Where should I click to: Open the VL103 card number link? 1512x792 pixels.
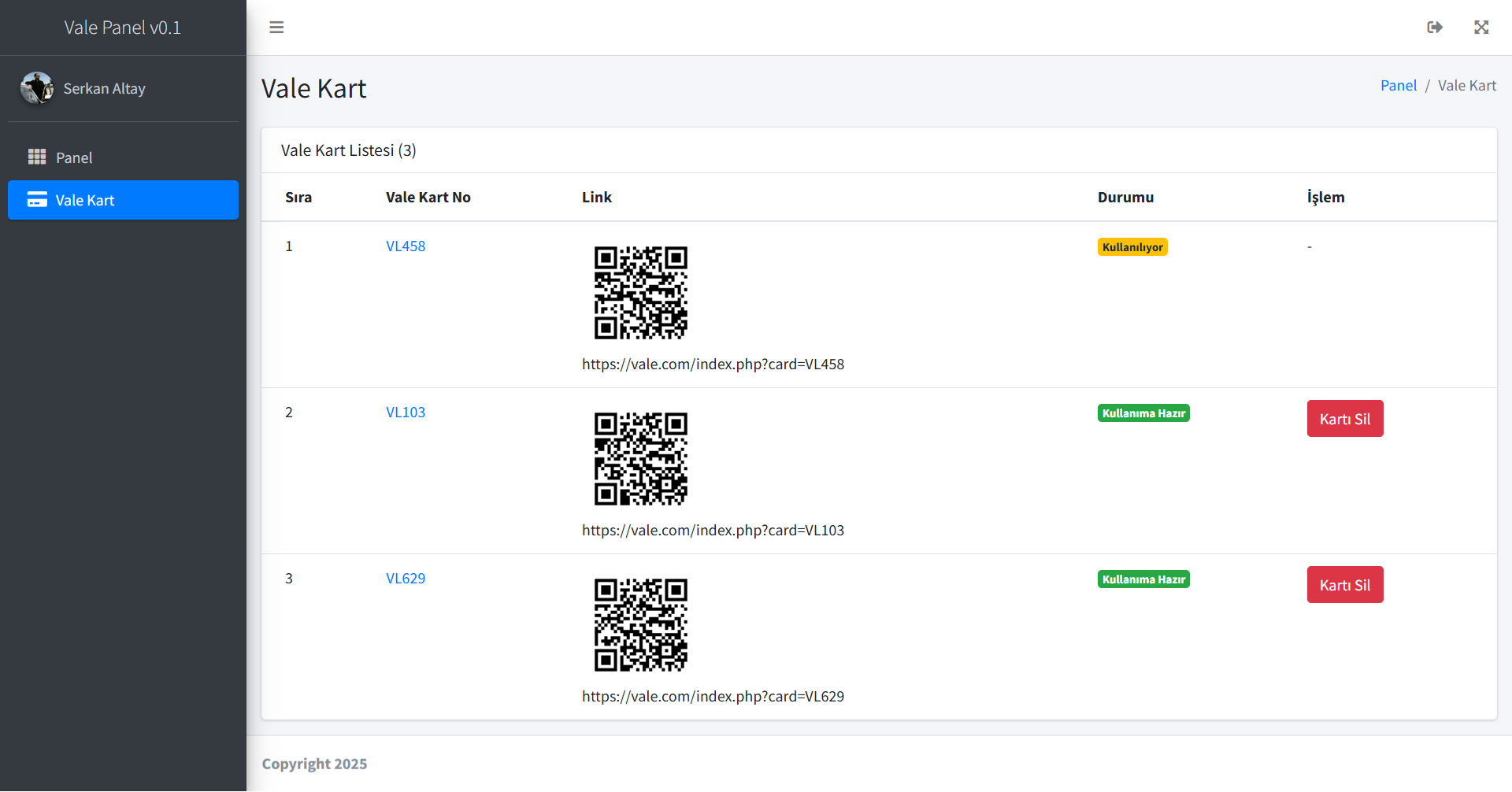pos(406,413)
